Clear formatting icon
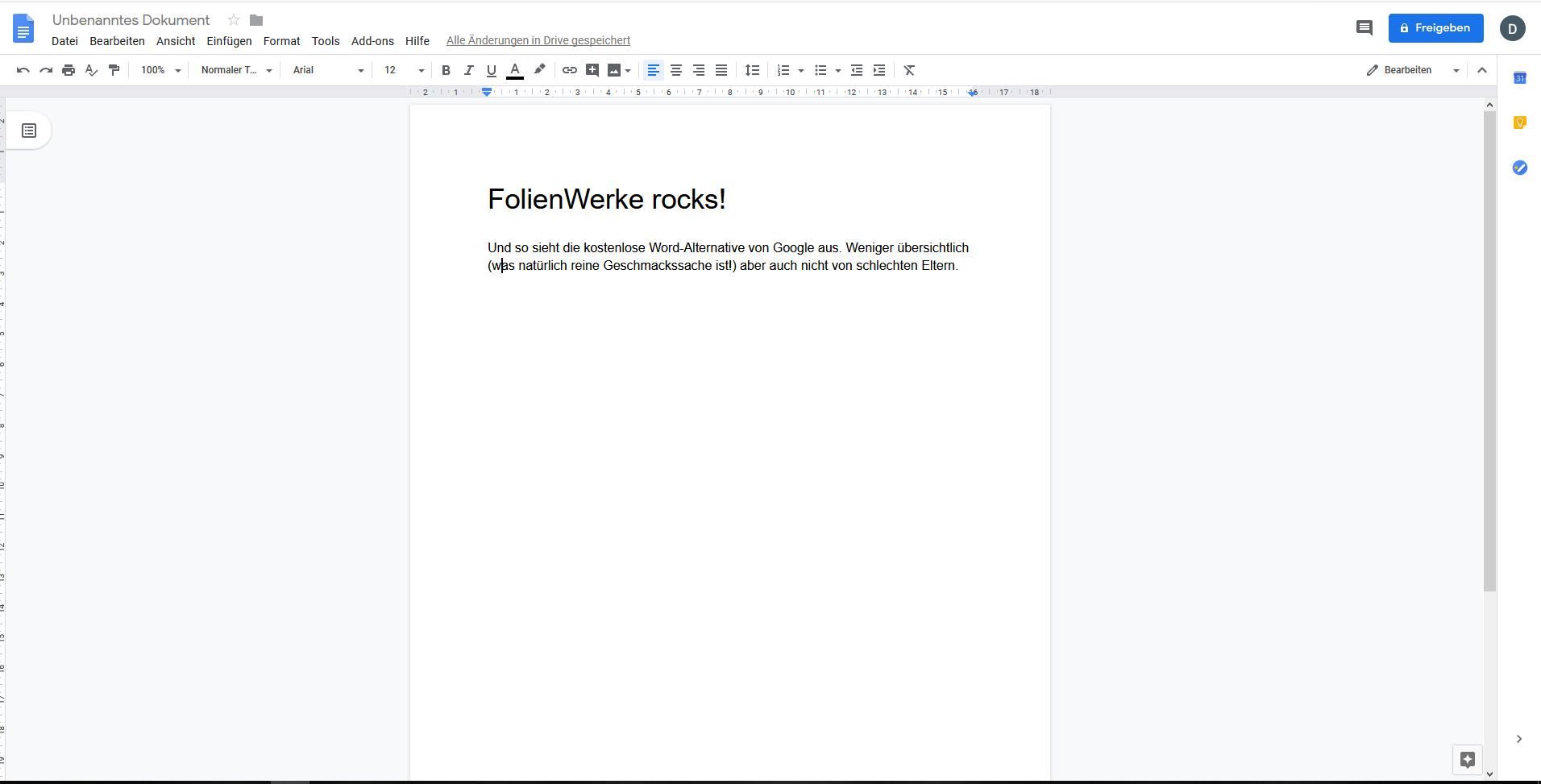The image size is (1541, 784). 909,70
